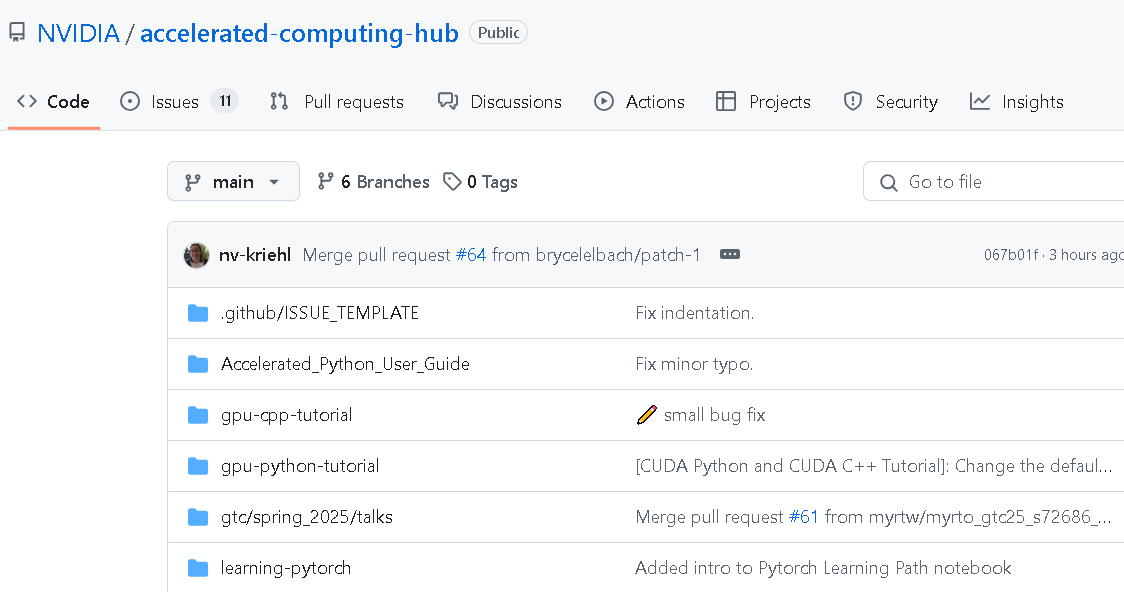Image resolution: width=1124 pixels, height=592 pixels.
Task: Expand commit message ellipsis button
Action: pos(730,255)
